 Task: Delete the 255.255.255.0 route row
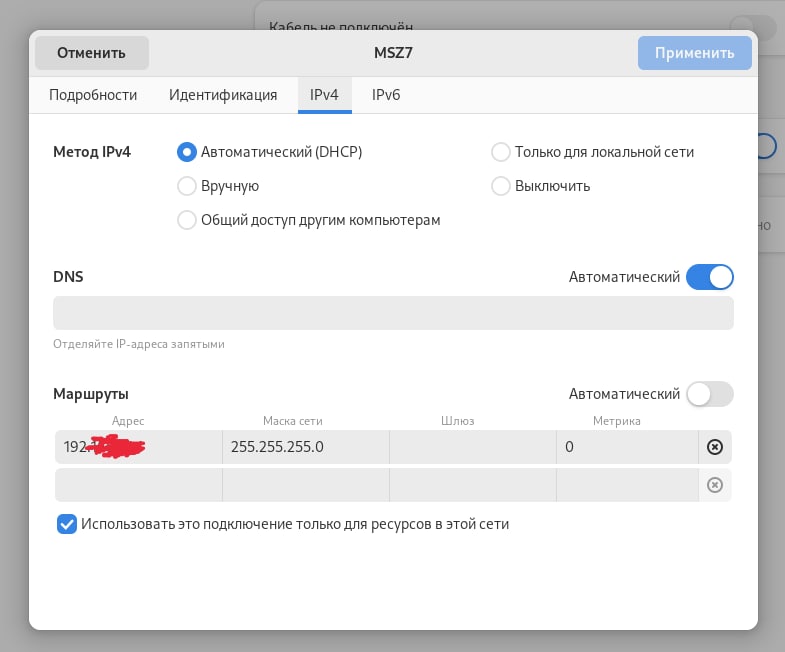point(714,447)
